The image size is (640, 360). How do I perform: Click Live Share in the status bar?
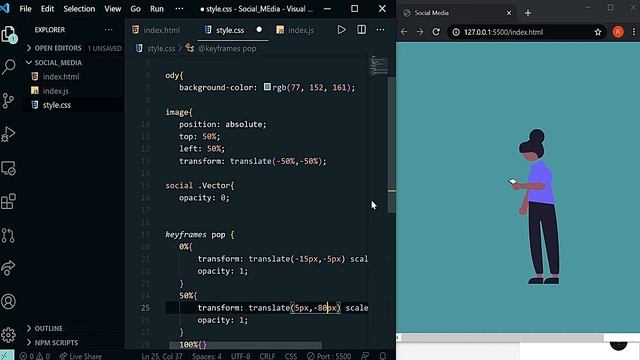click(80, 356)
